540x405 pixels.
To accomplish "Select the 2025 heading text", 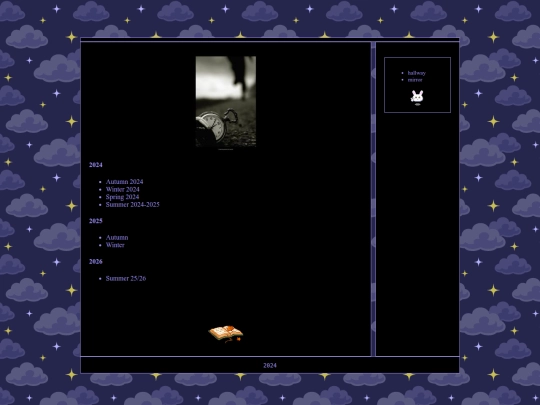I will [x=96, y=221].
